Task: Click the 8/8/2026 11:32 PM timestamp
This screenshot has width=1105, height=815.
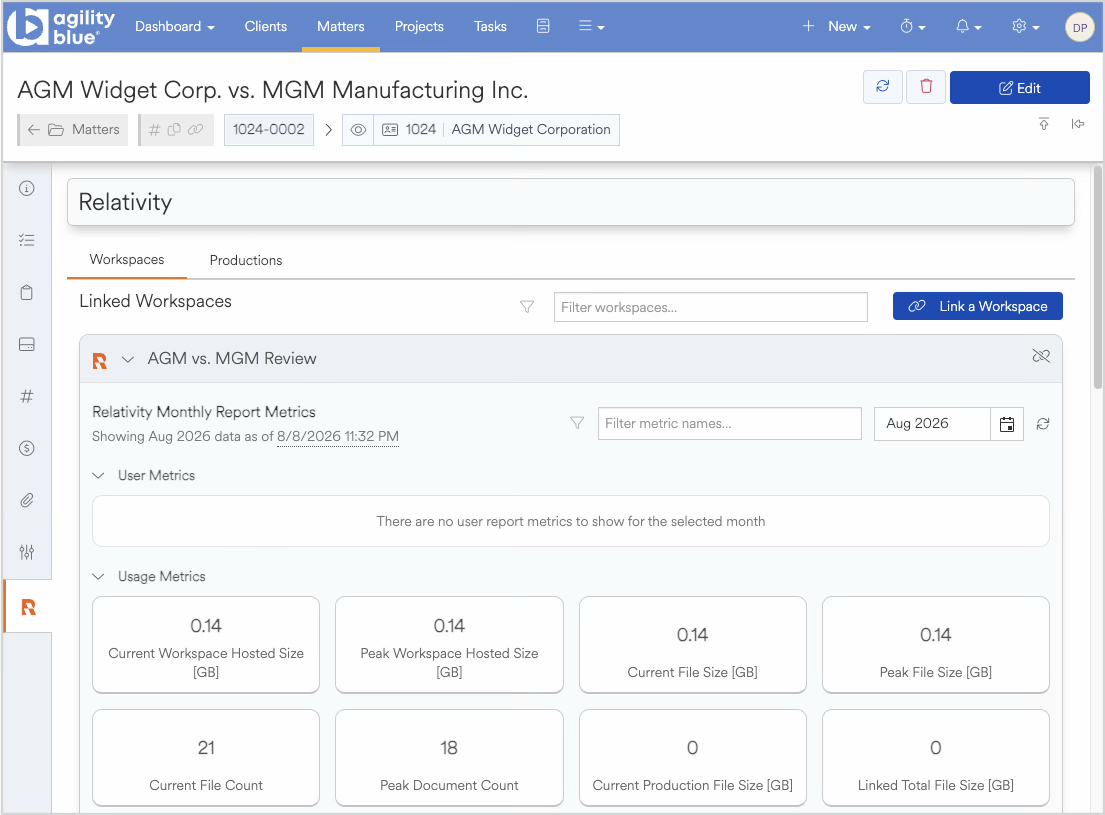Action: pyautogui.click(x=338, y=436)
